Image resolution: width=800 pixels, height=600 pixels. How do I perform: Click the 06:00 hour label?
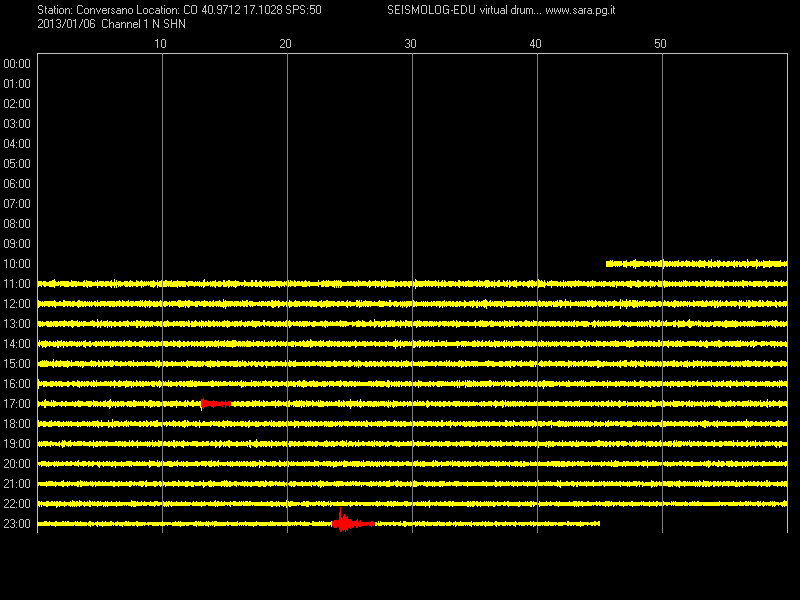click(x=17, y=184)
